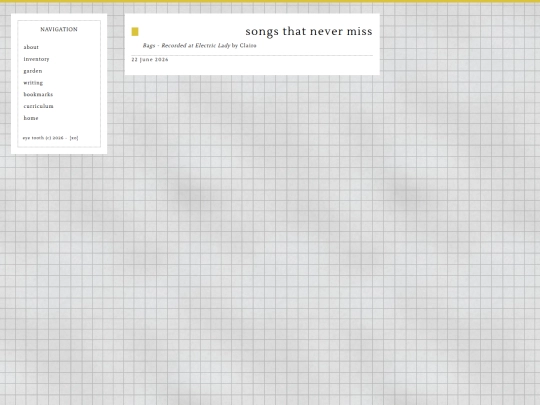Screen dimensions: 540x405
Task: Open the garden link
Action: pos(33,71)
